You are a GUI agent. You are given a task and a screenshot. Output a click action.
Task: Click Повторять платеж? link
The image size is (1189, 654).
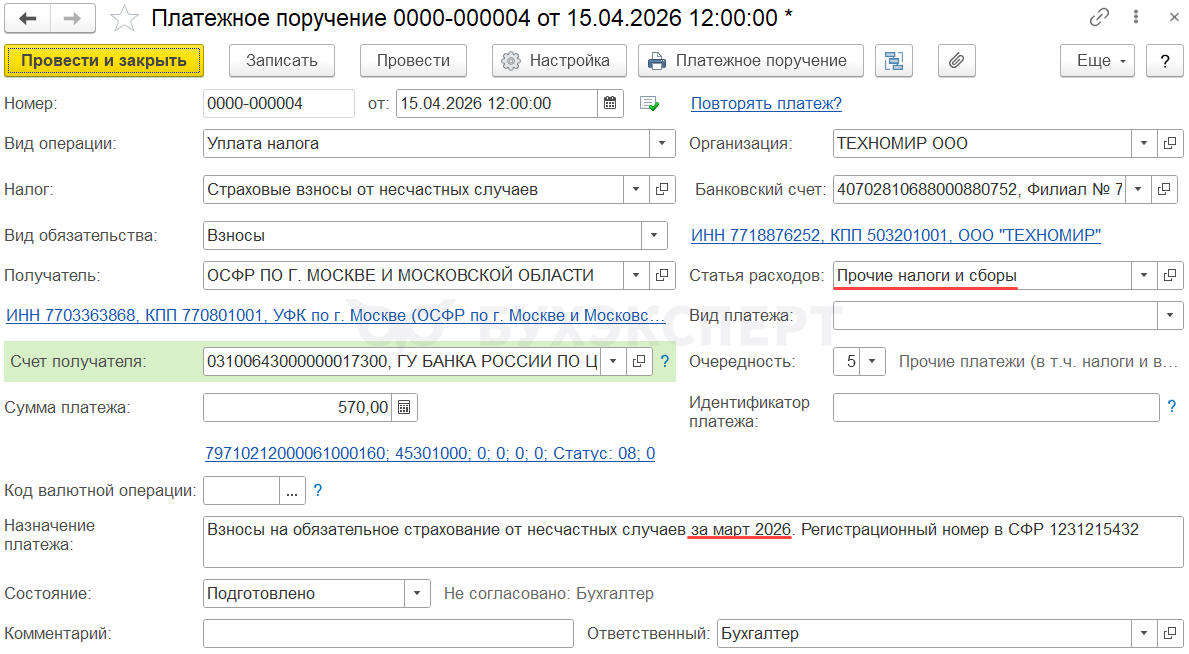click(766, 104)
